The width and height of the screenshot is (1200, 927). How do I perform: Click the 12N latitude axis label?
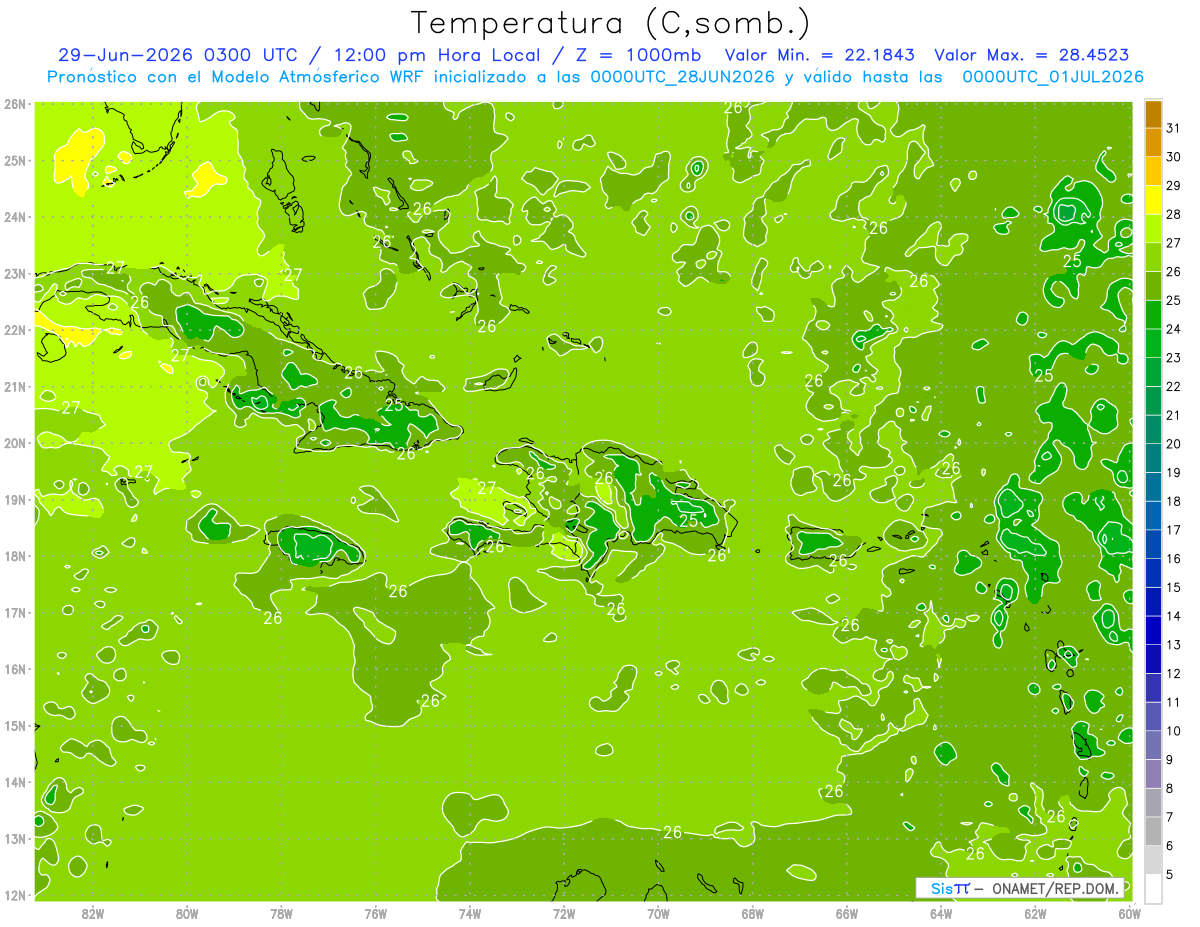14,895
